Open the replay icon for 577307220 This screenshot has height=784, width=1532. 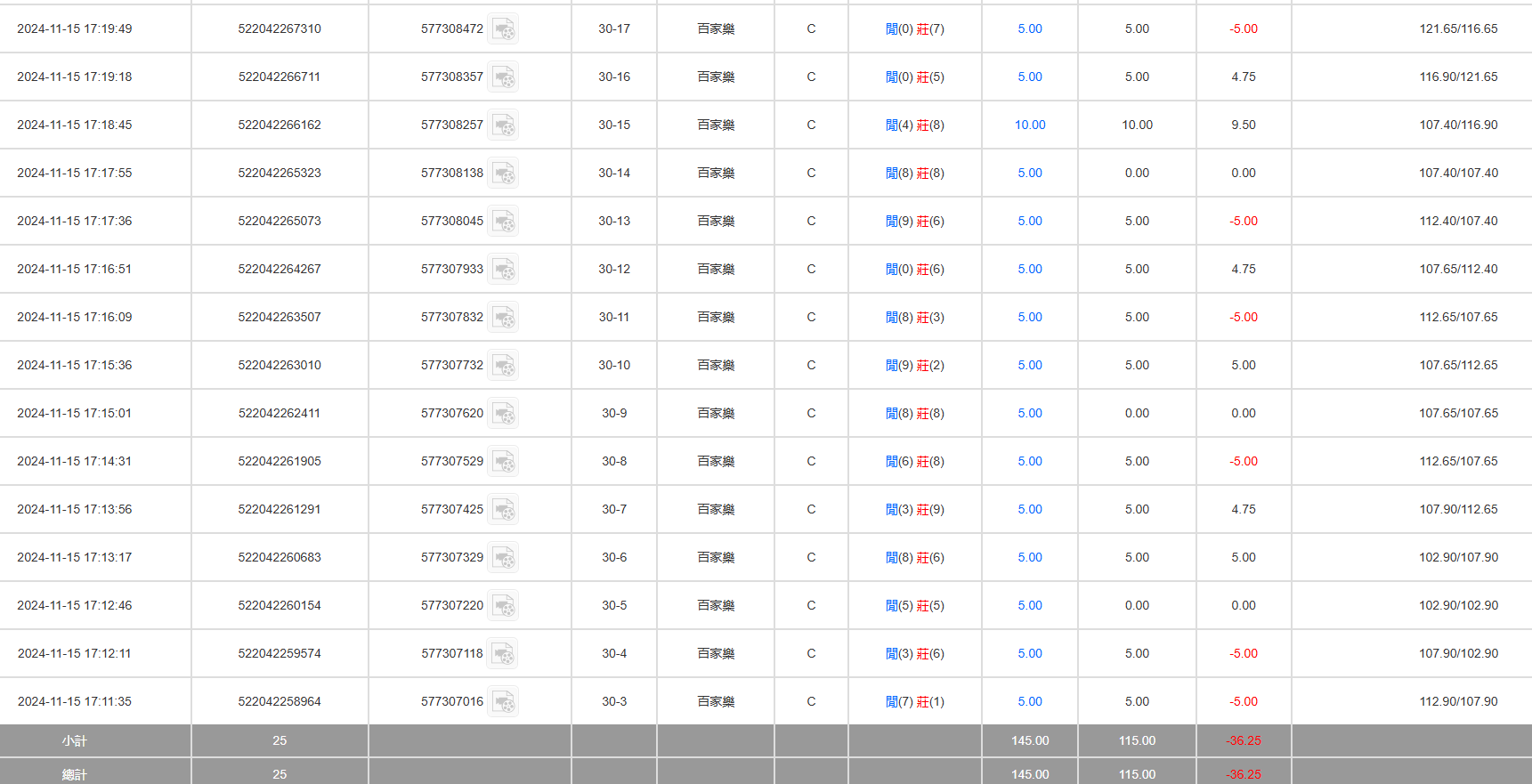click(x=503, y=606)
